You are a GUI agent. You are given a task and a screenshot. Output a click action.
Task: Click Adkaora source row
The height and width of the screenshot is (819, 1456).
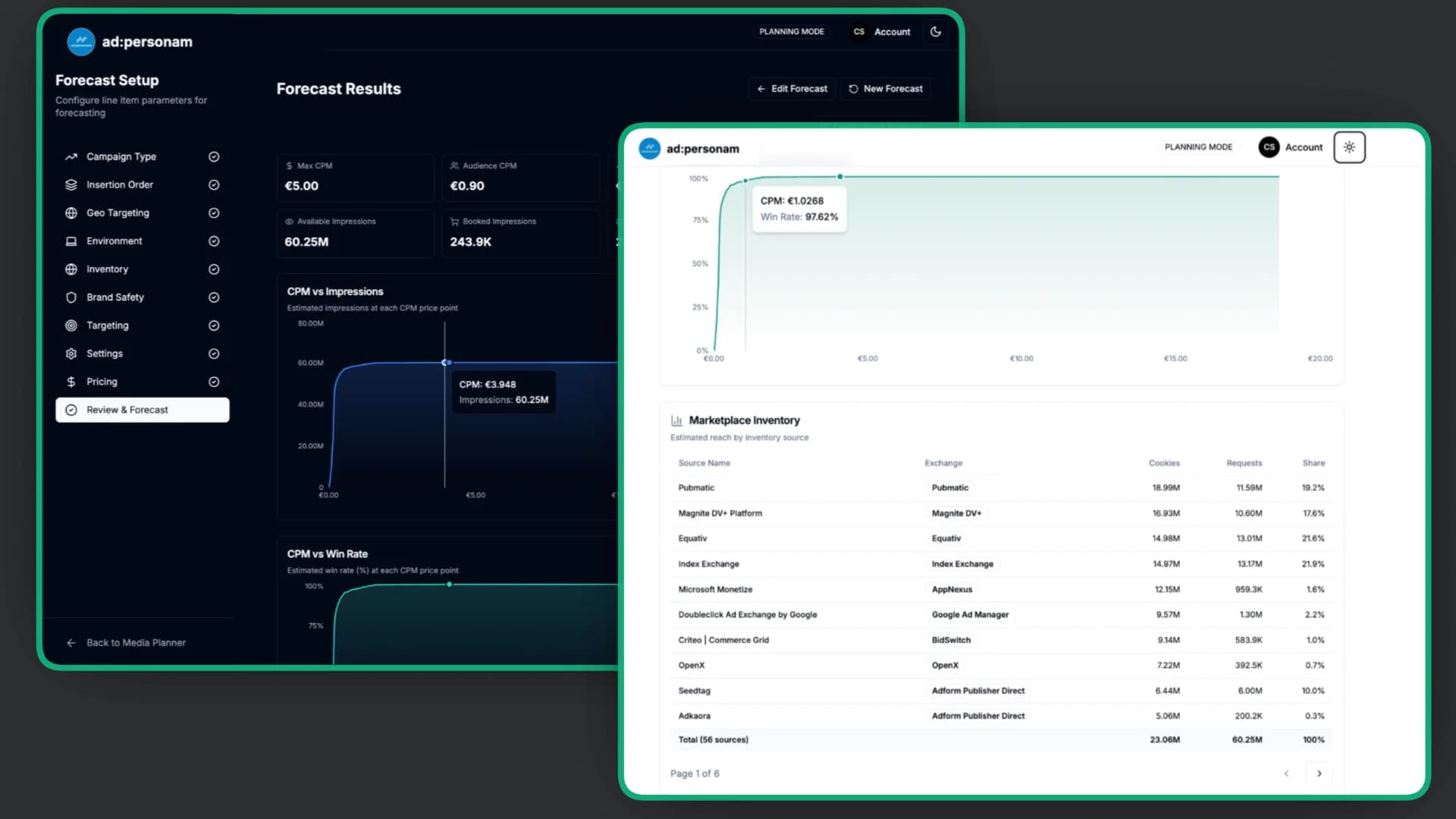point(1001,716)
